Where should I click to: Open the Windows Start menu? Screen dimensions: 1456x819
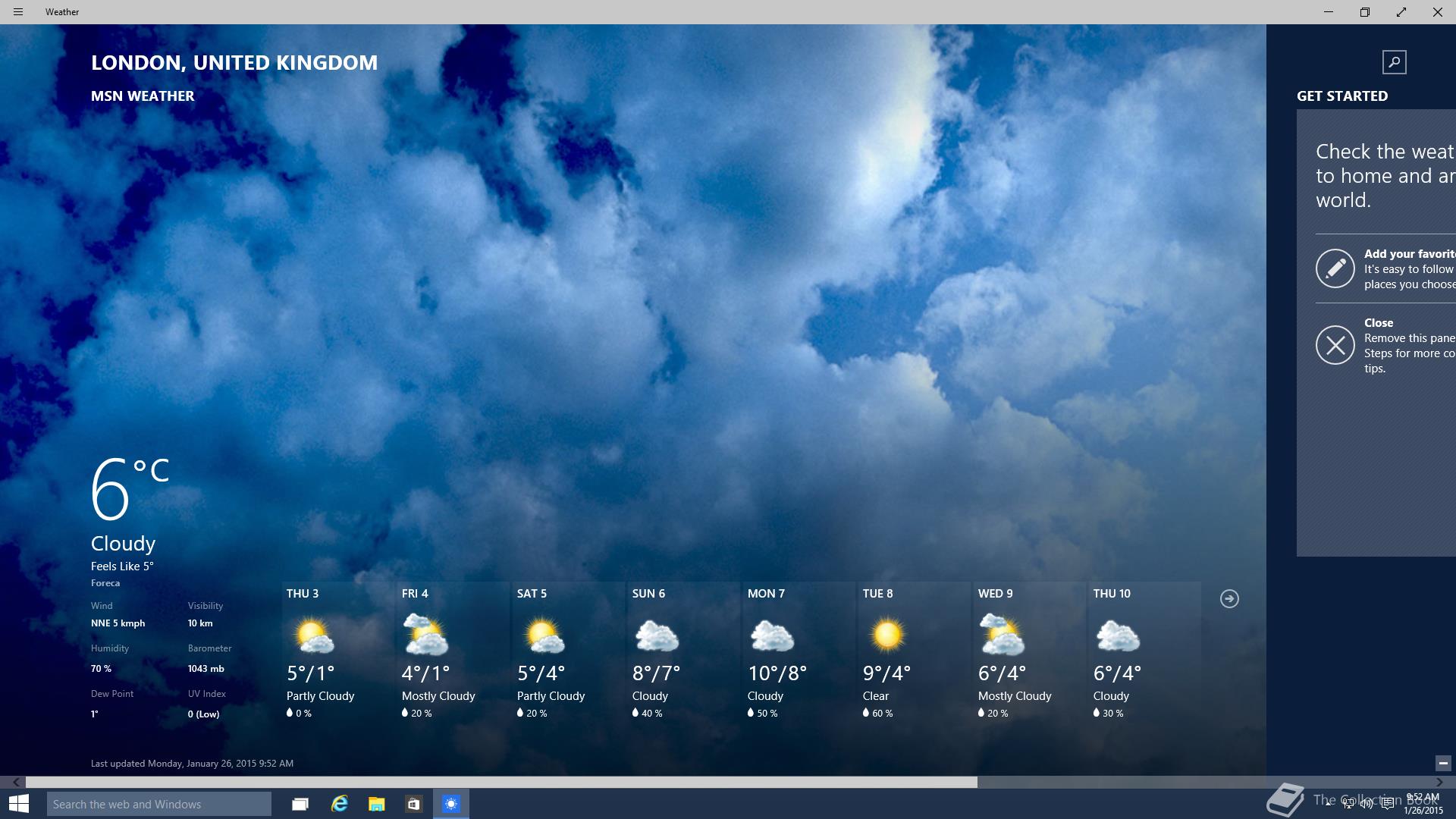(x=19, y=804)
